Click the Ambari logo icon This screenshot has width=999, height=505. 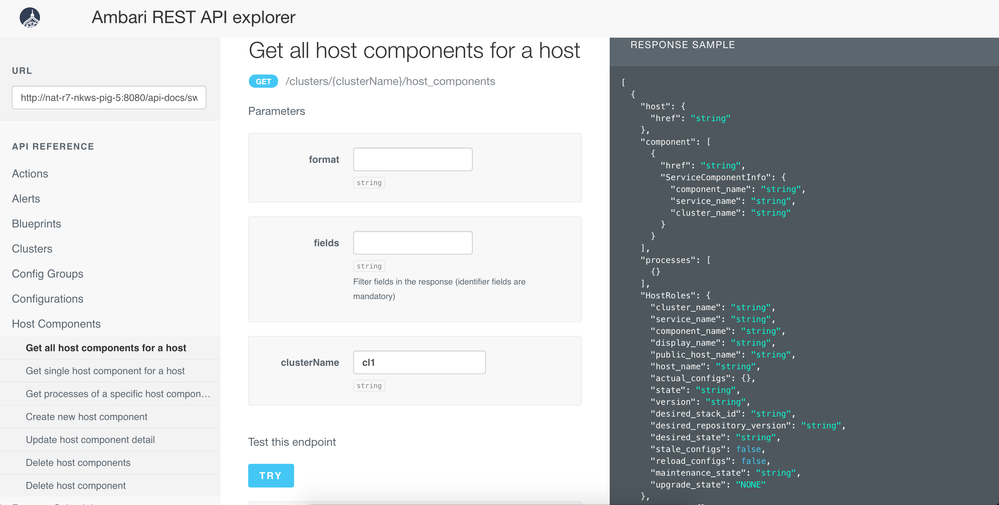coord(30,17)
